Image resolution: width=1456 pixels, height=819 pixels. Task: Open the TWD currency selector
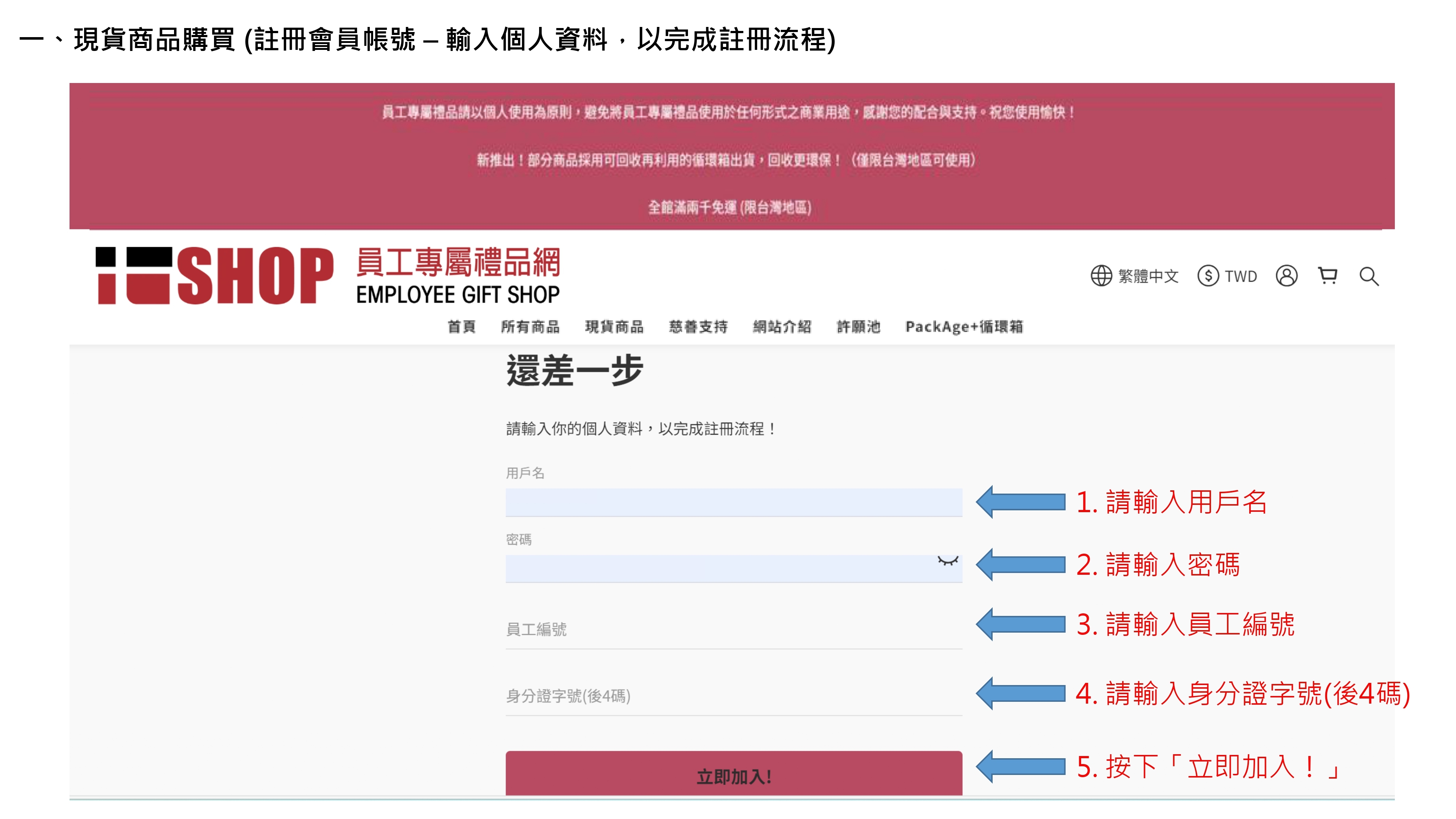pyautogui.click(x=1227, y=276)
